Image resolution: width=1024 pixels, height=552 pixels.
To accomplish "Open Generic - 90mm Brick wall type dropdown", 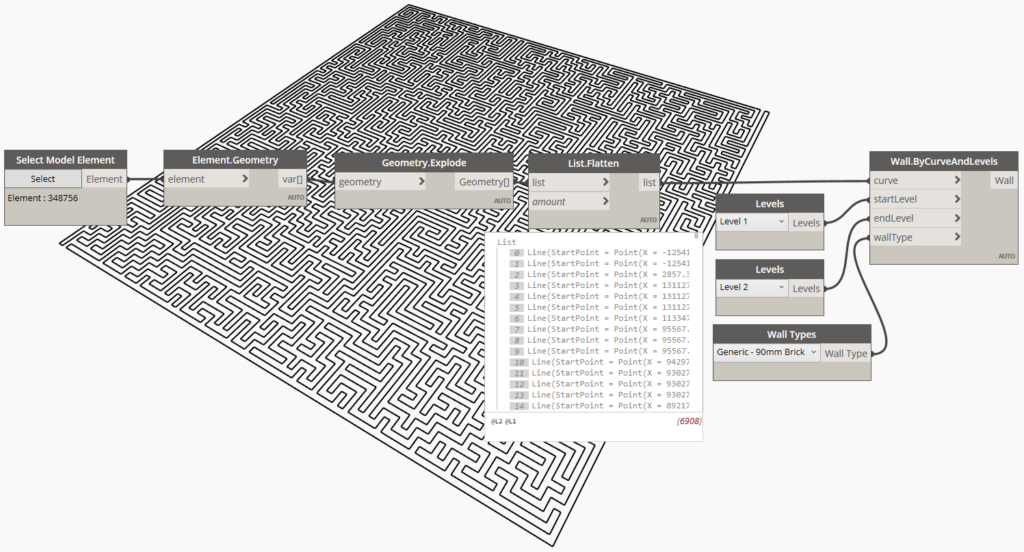I will [x=767, y=352].
